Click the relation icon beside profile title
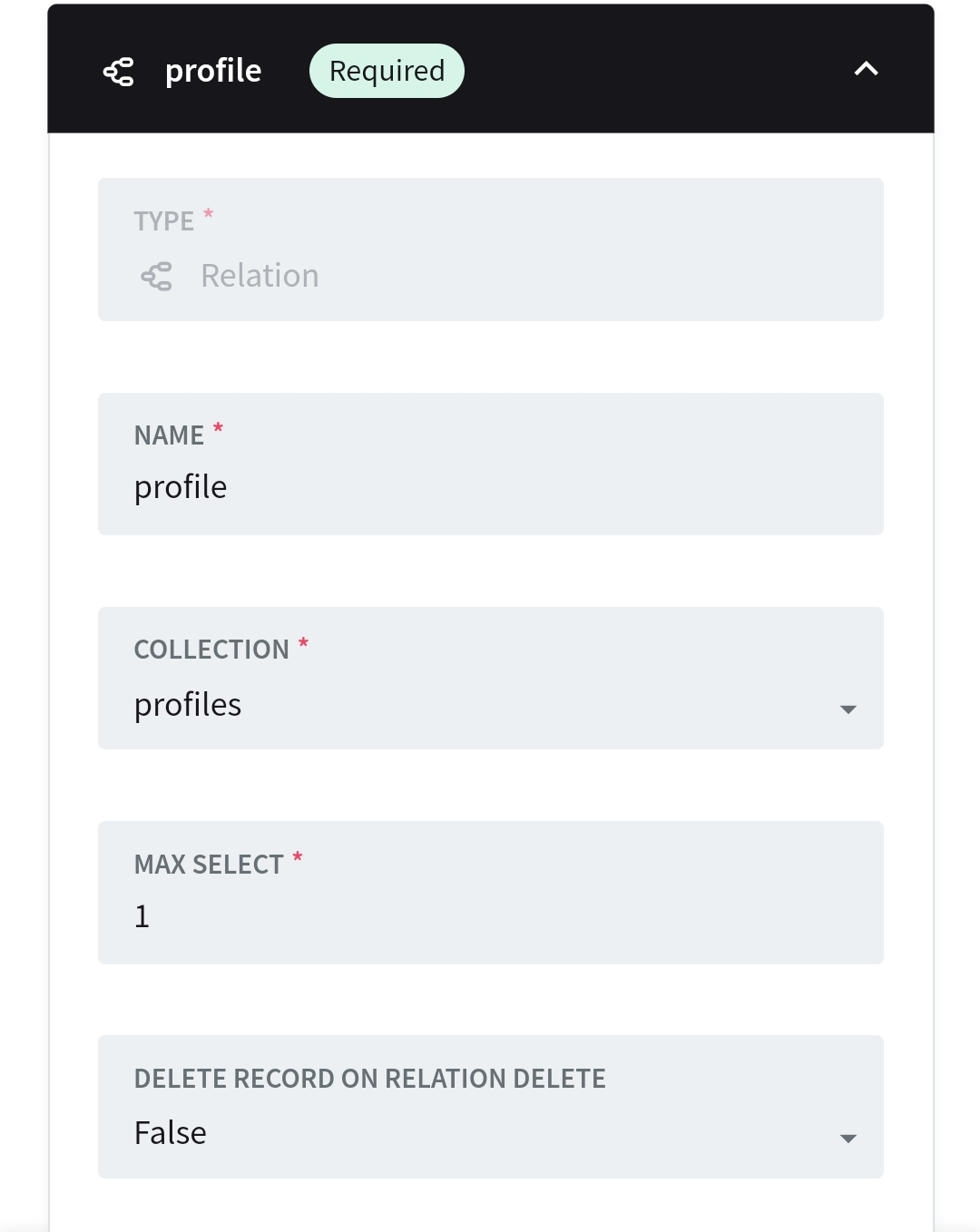980x1232 pixels. (119, 70)
